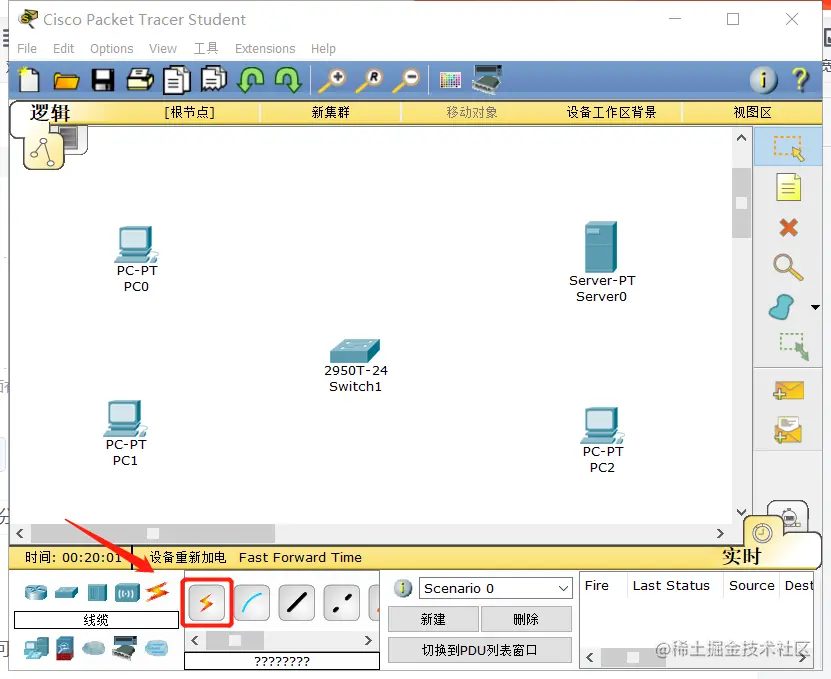Select the Connections lightning category icon
This screenshot has height=679, width=831.
pos(157,592)
